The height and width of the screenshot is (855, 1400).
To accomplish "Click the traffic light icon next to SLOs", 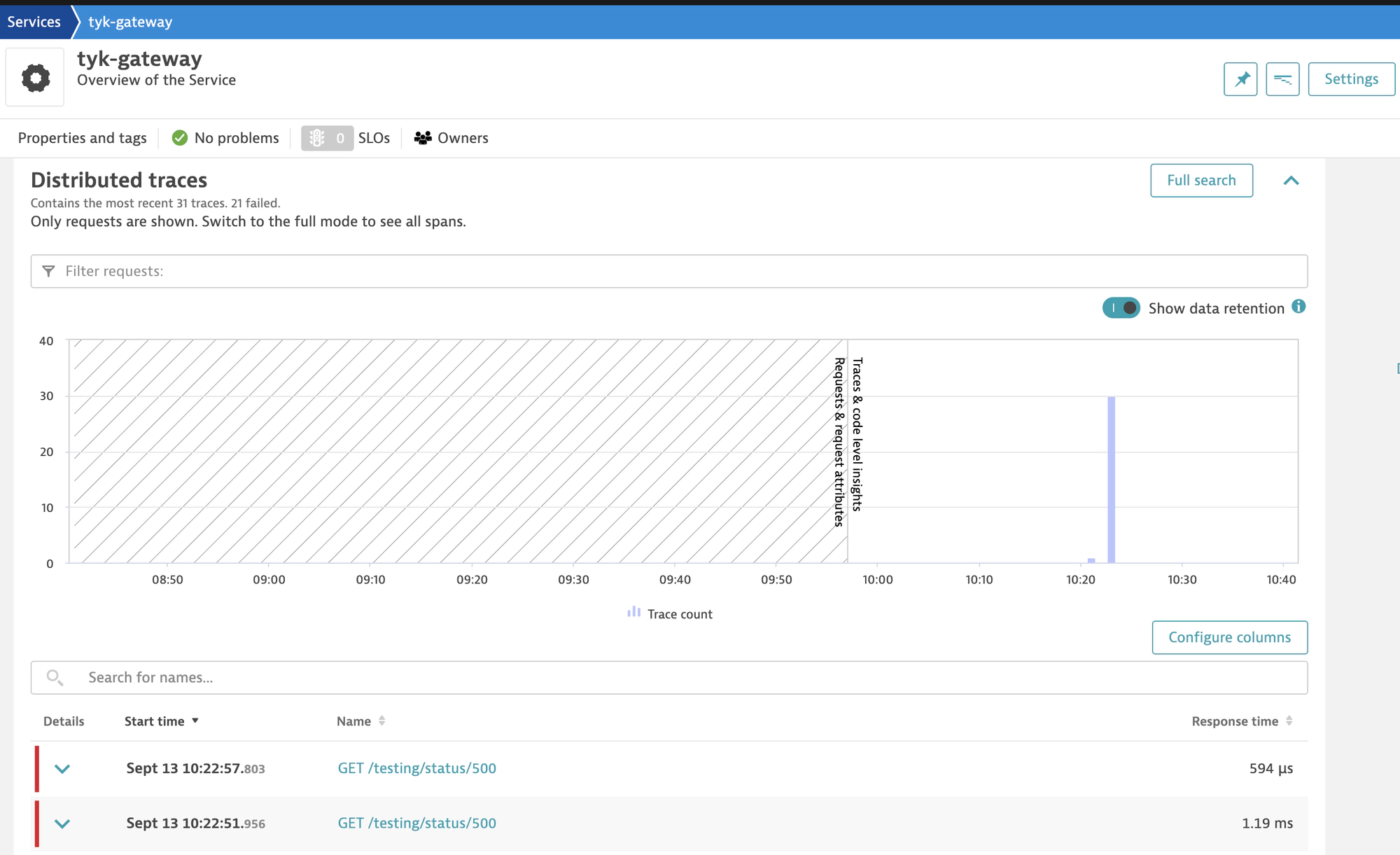I will click(318, 138).
